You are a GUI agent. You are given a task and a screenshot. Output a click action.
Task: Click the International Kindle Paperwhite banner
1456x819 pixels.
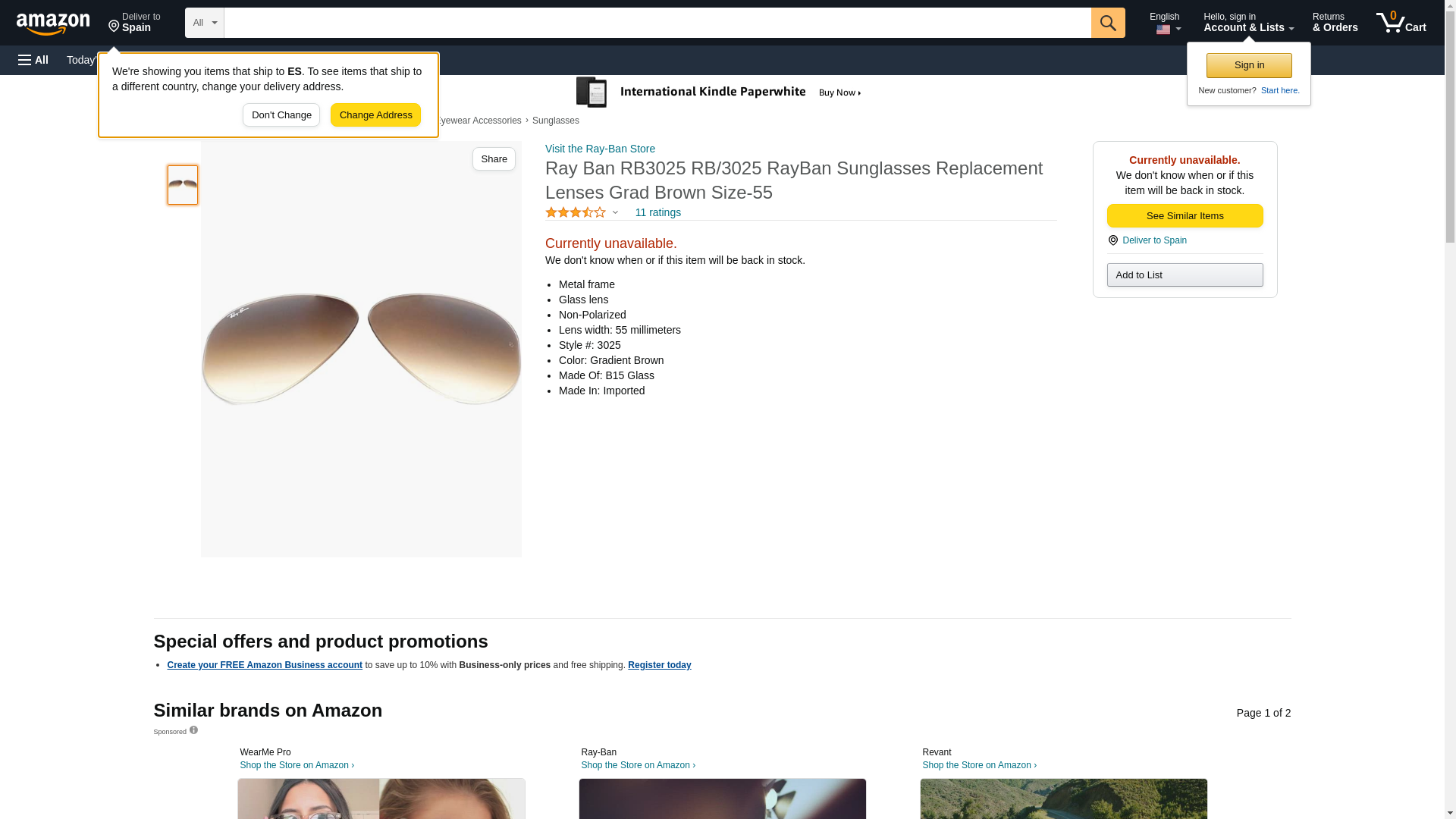(719, 93)
